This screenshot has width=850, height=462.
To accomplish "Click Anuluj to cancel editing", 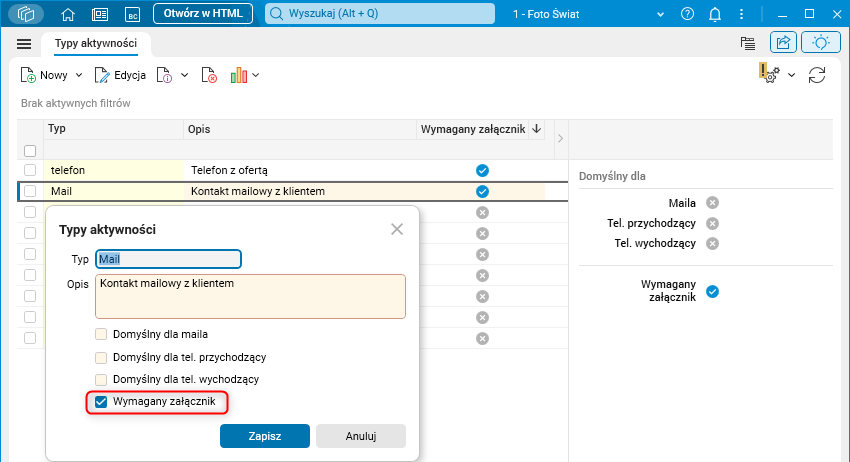I will click(x=360, y=436).
